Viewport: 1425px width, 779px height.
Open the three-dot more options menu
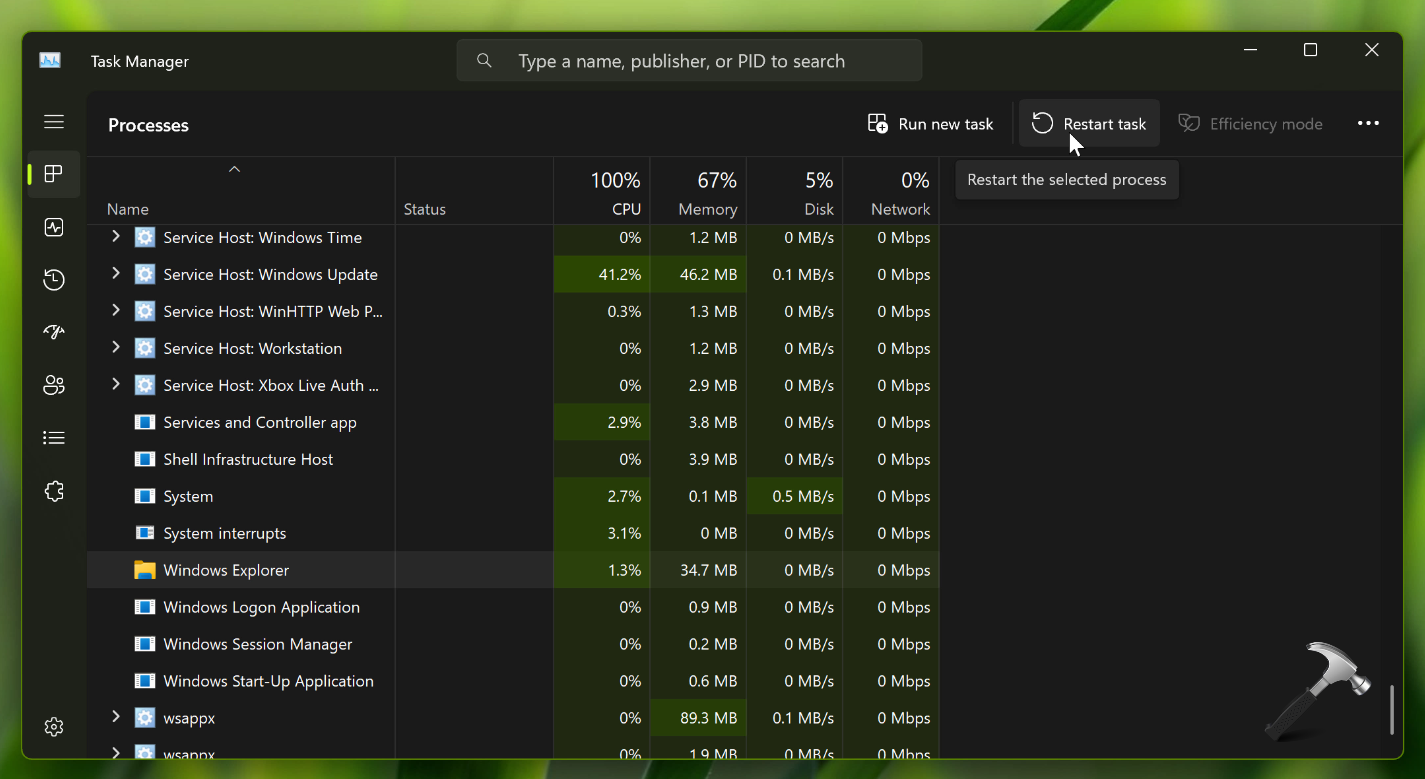[1368, 124]
